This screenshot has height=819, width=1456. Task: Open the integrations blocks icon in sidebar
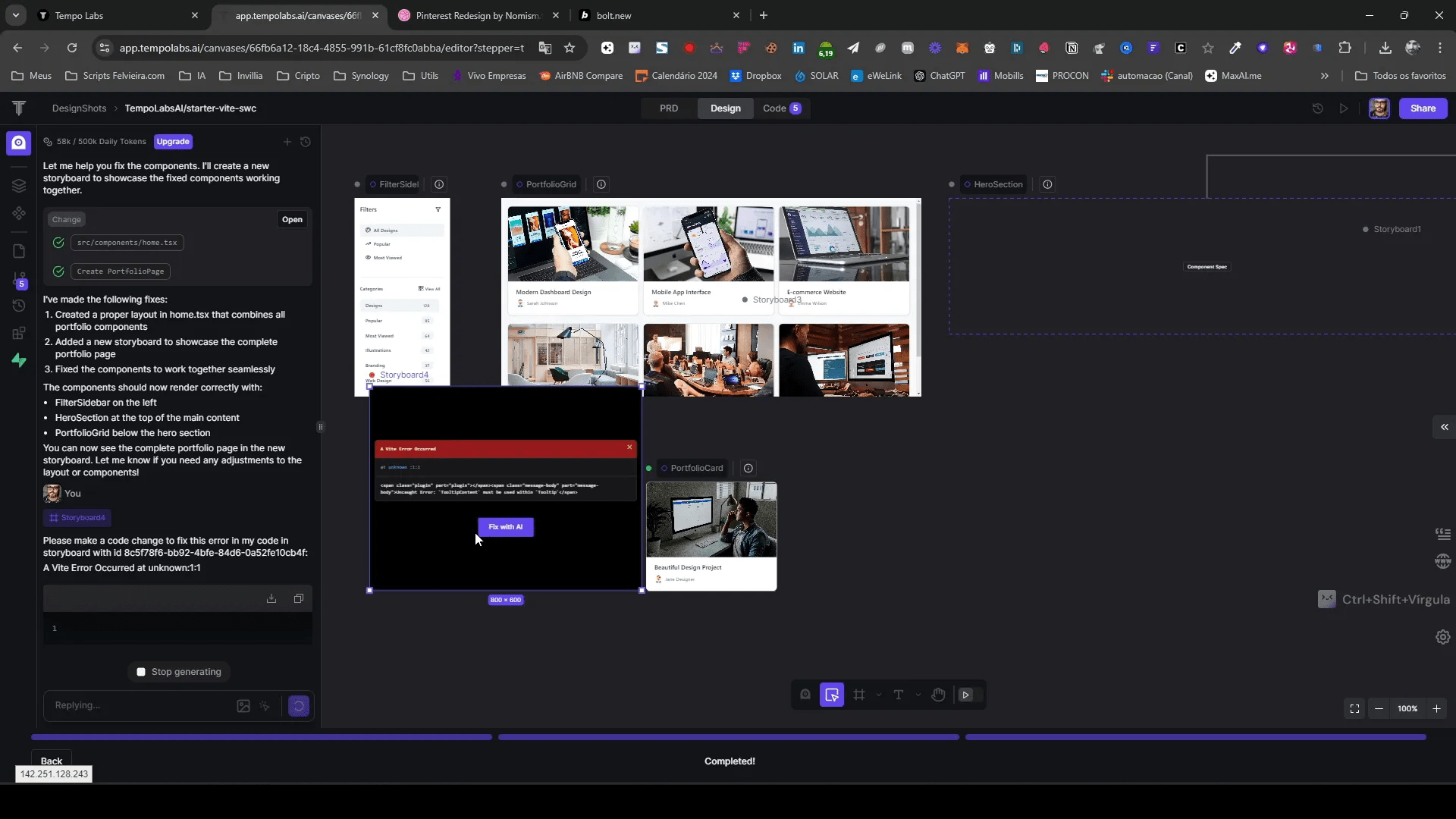[x=19, y=333]
